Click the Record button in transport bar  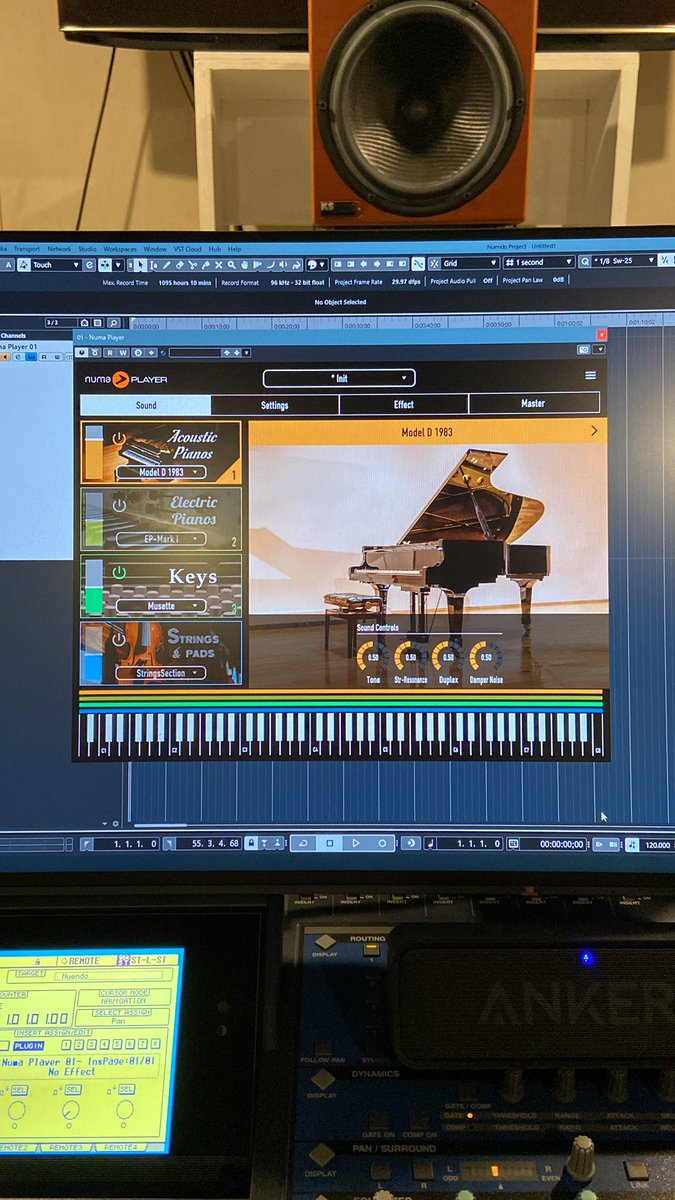(x=381, y=843)
